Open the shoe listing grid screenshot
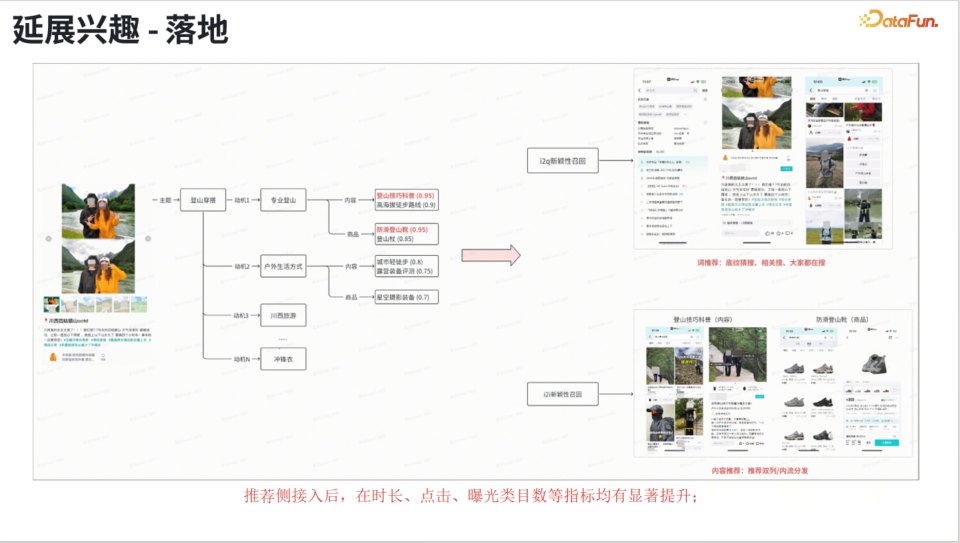 (x=809, y=389)
